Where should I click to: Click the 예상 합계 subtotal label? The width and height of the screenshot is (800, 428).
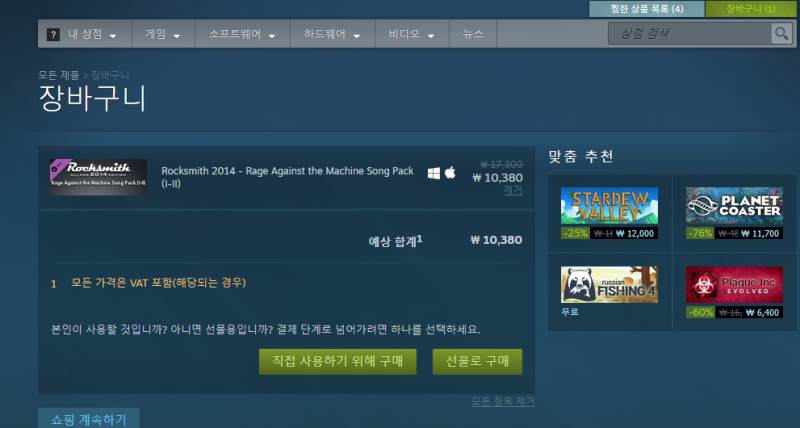(x=395, y=241)
